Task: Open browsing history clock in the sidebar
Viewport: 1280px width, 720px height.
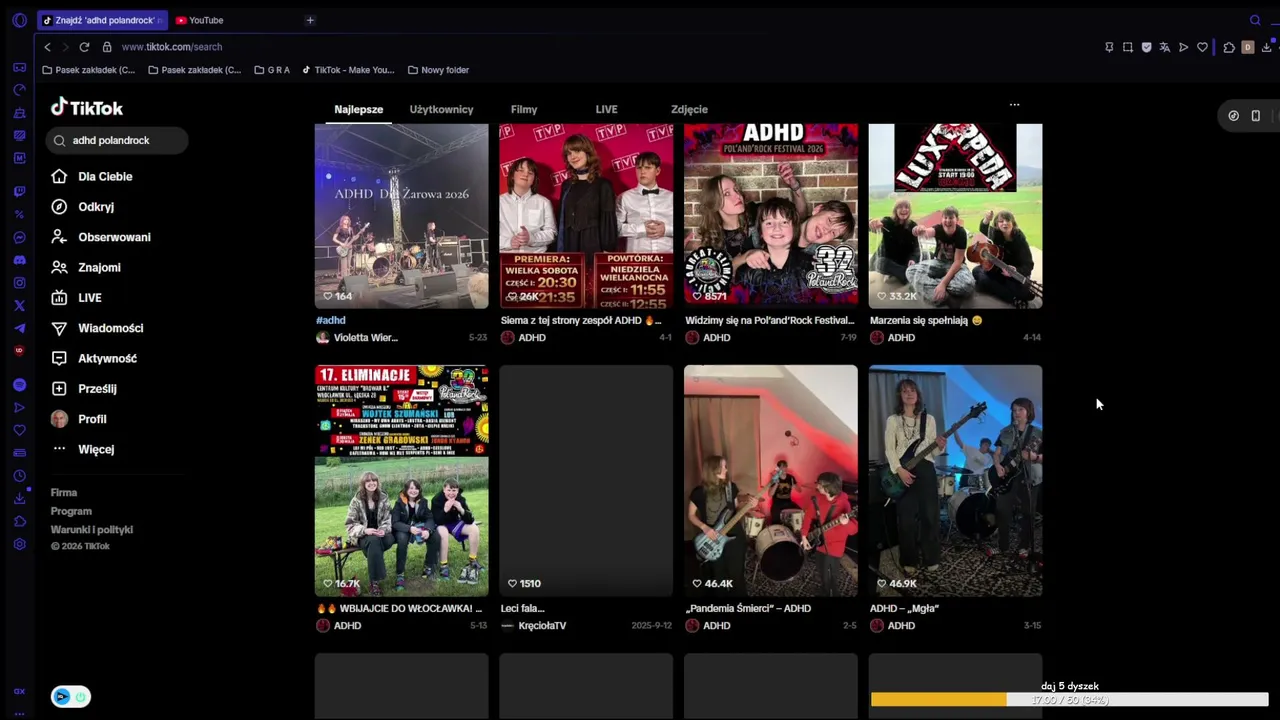Action: click(x=19, y=476)
